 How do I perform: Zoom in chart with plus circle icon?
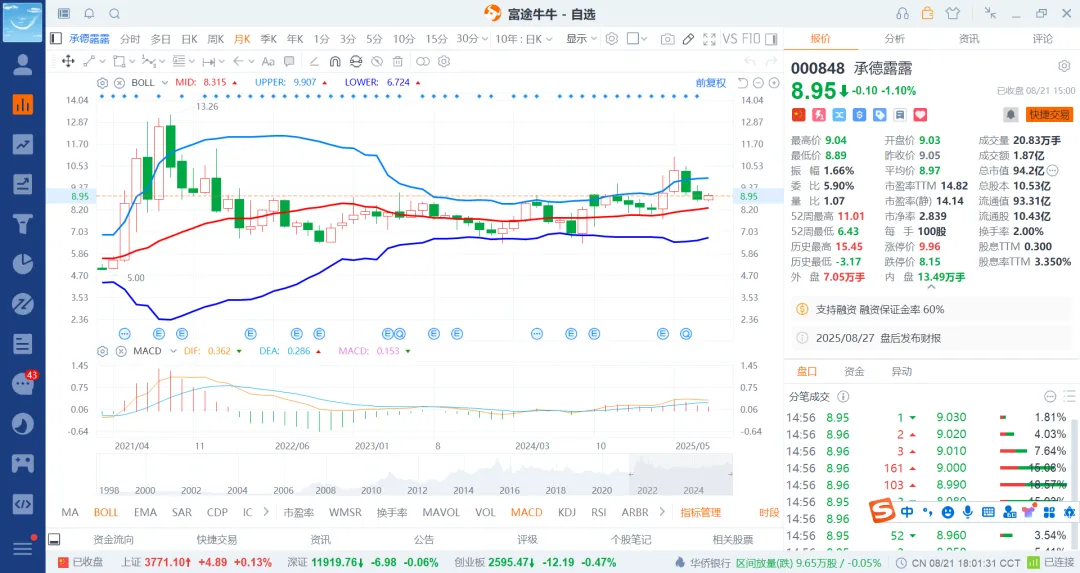coord(774,83)
